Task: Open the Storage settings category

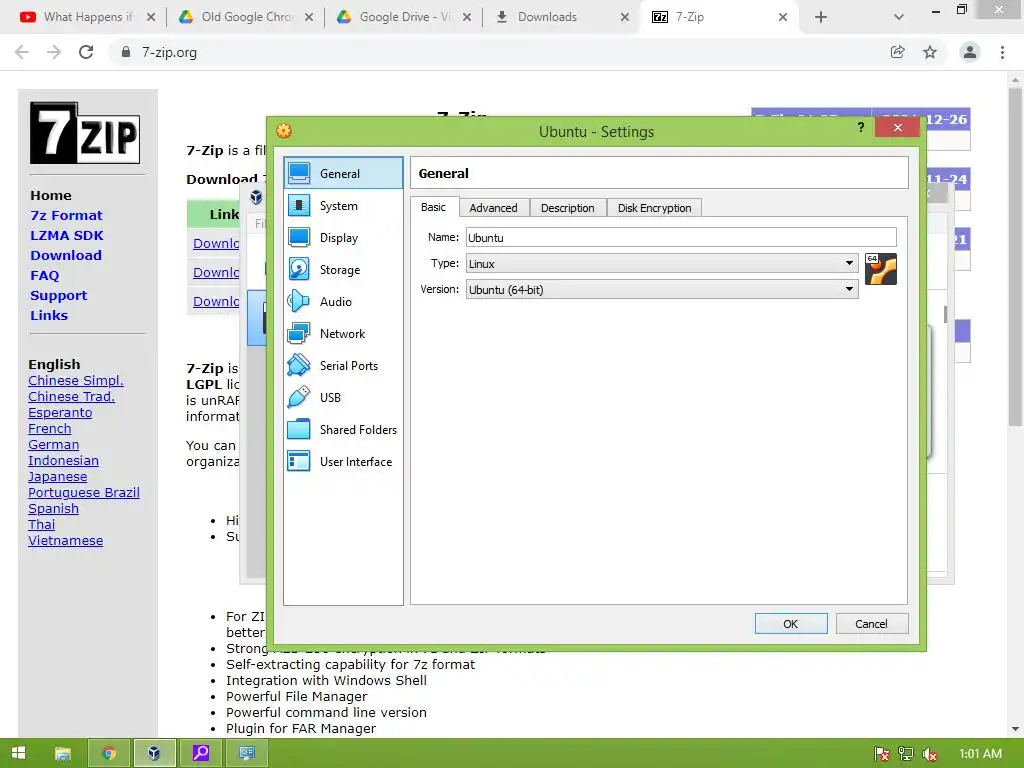Action: 344,270
